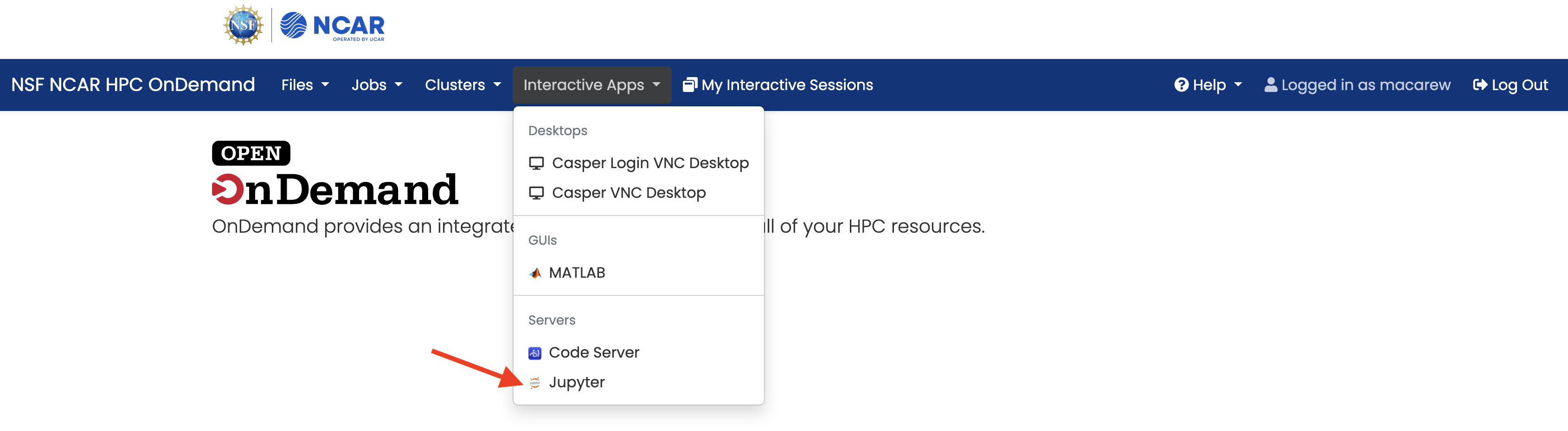This screenshot has height=431, width=1568.
Task: Launch MATLAB from the GUIs section
Action: (x=638, y=273)
